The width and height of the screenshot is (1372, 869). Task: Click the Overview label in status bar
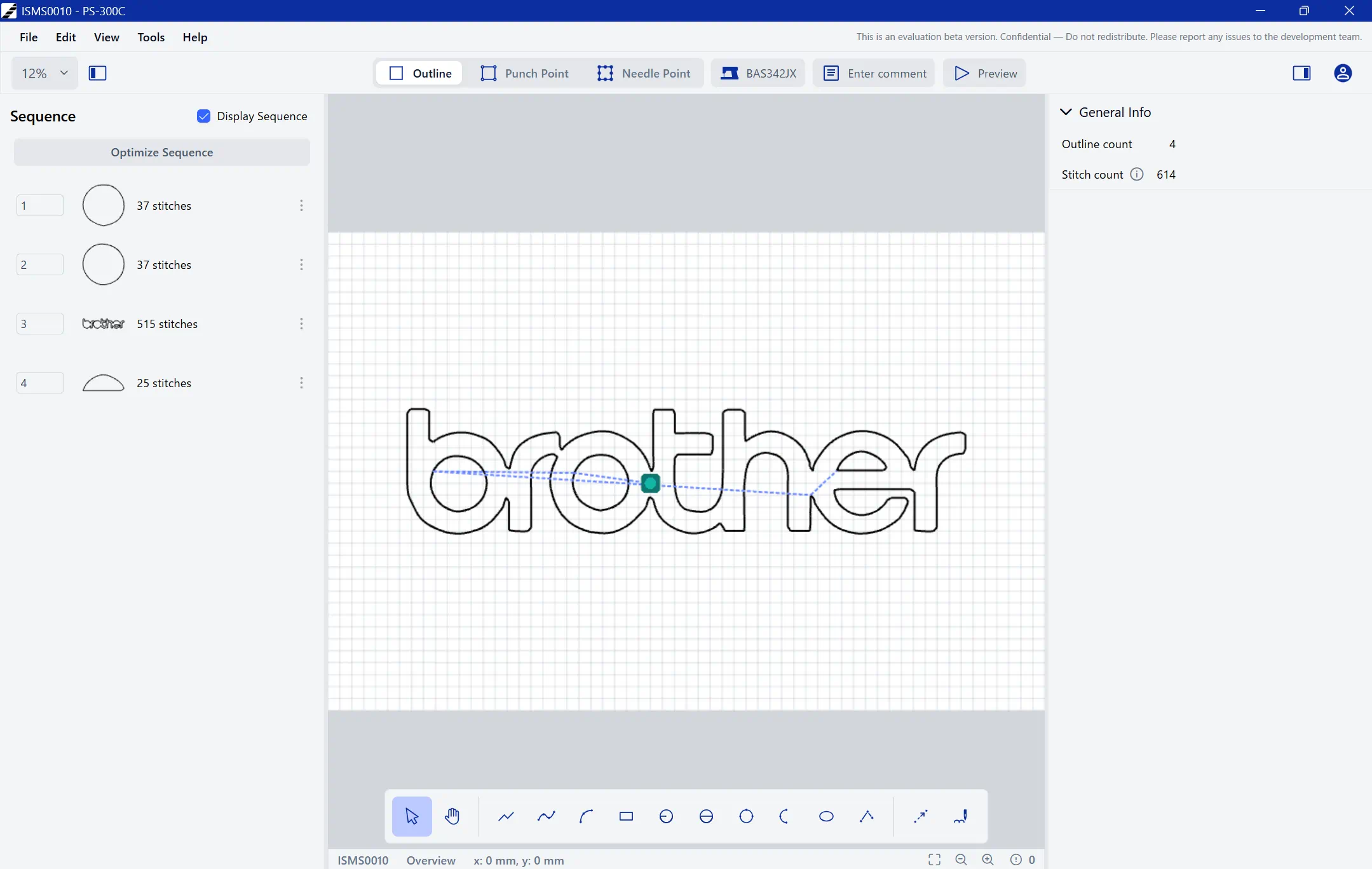click(431, 860)
